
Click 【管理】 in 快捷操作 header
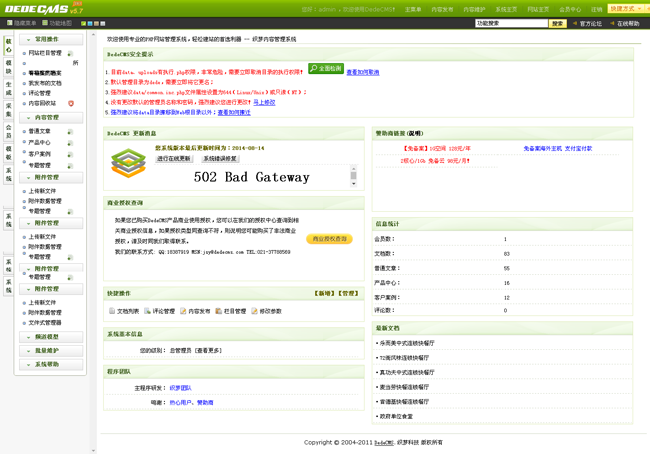pyautogui.click(x=348, y=294)
